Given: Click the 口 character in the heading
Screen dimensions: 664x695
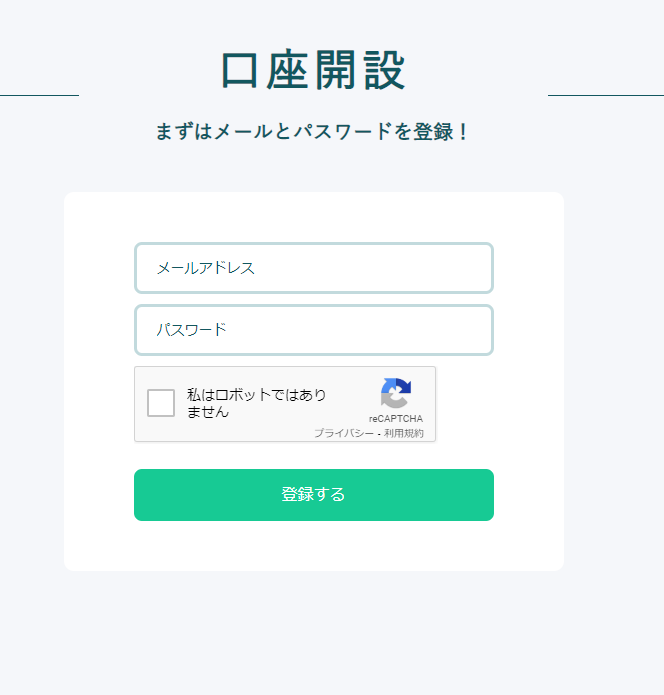Looking at the screenshot, I should coord(241,72).
